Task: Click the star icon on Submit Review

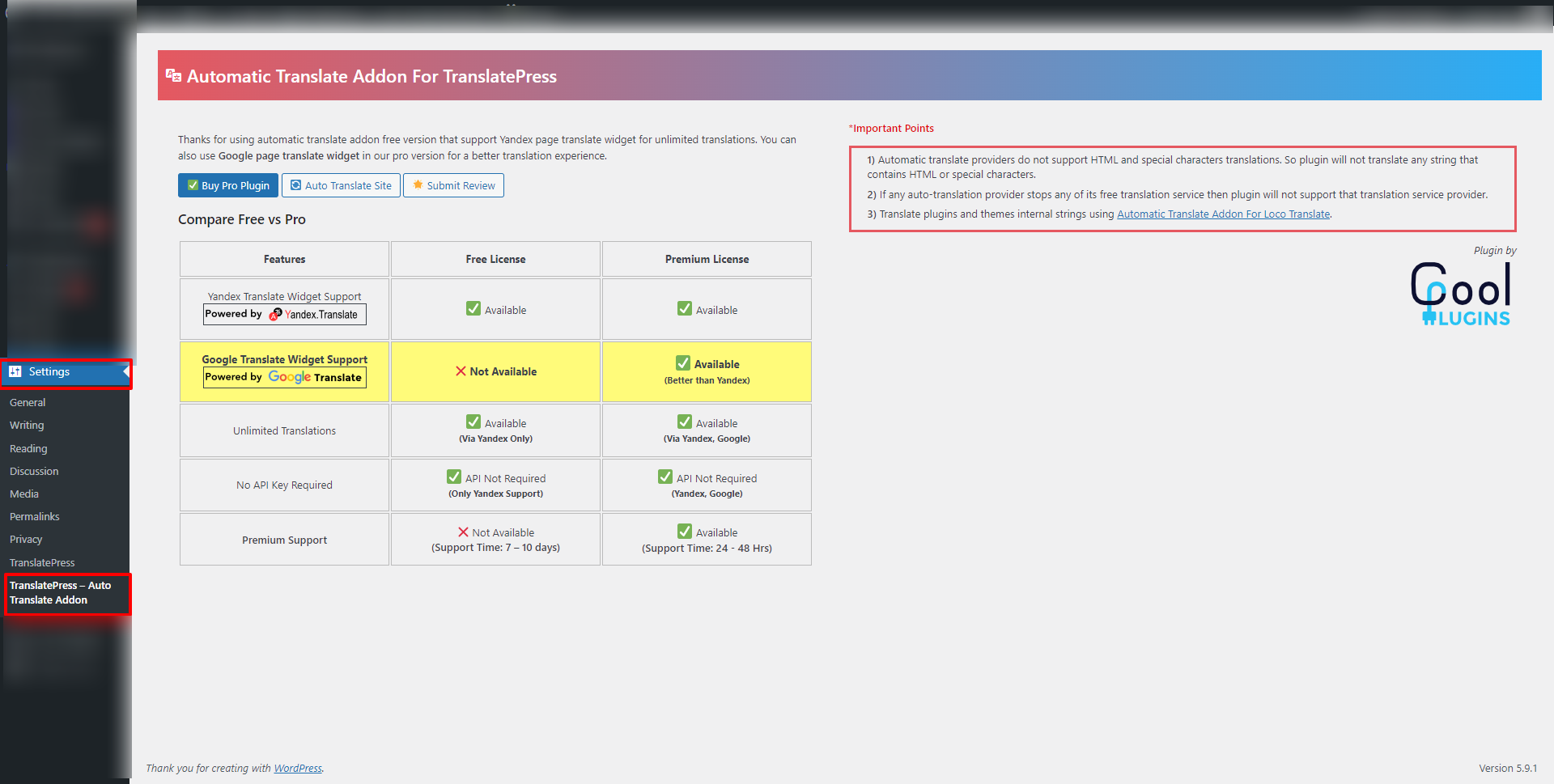Action: [x=418, y=184]
